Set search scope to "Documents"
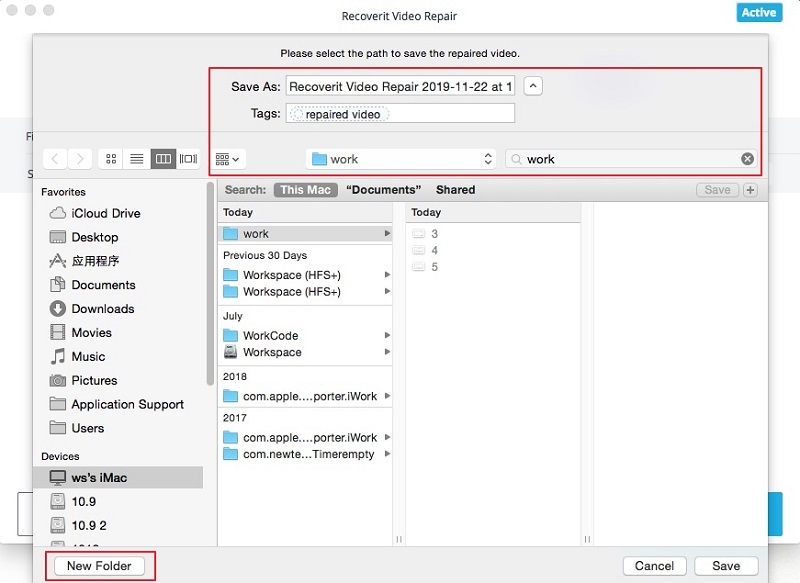 tap(384, 190)
